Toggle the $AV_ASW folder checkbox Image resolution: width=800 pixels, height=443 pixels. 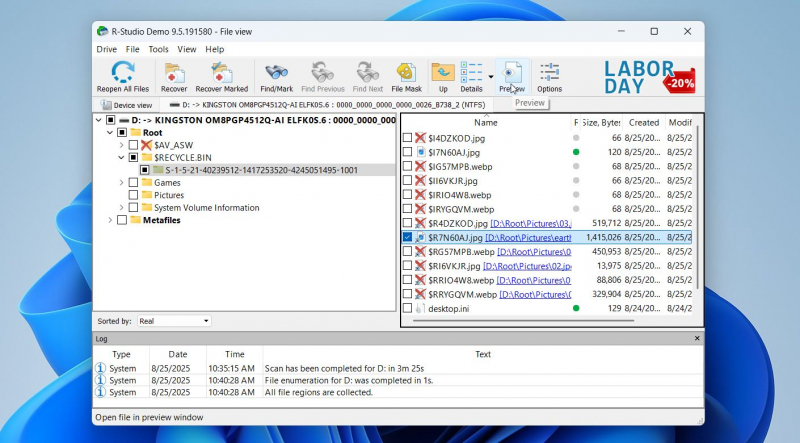[133, 145]
